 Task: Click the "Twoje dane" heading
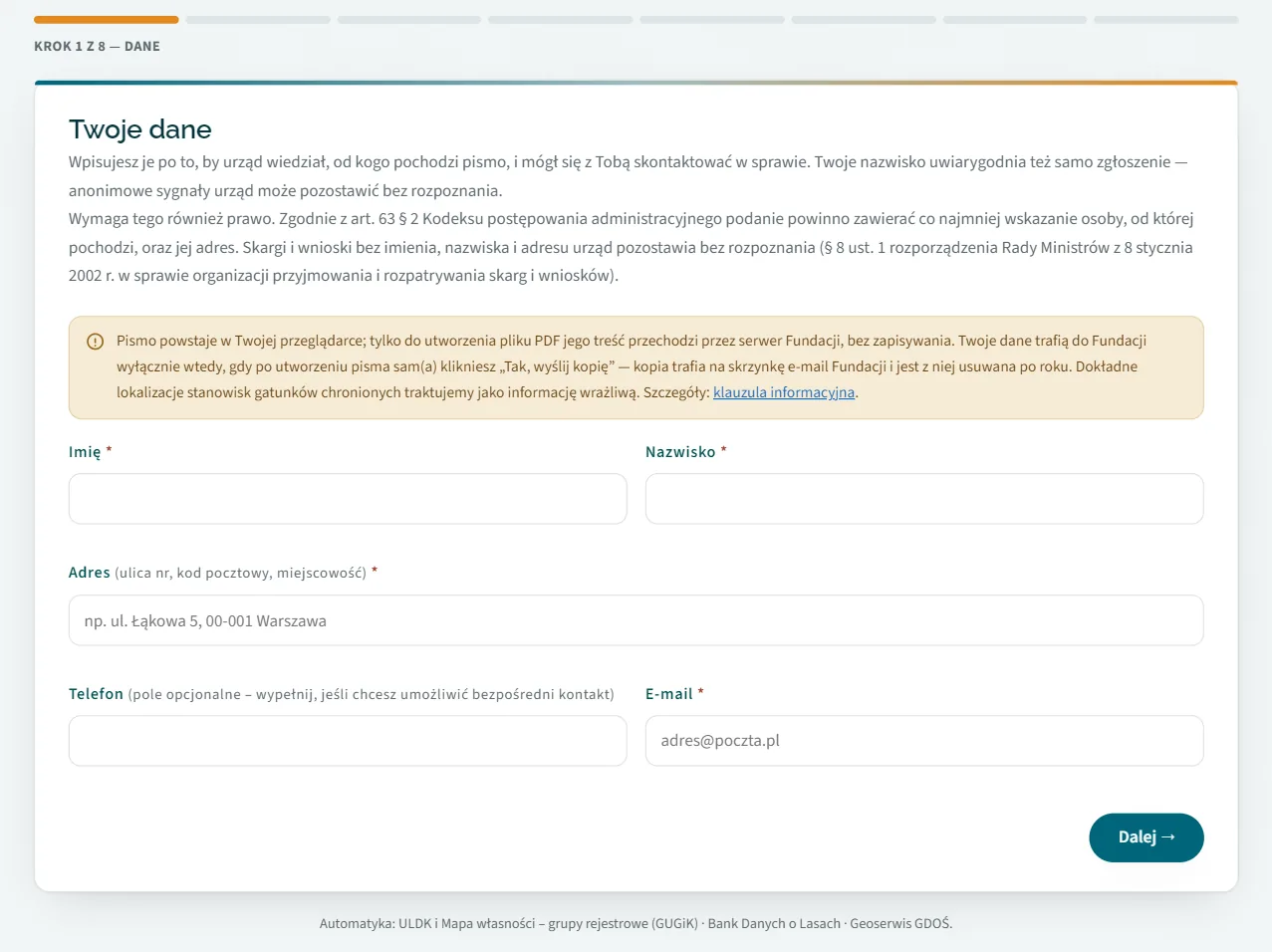[x=140, y=129]
